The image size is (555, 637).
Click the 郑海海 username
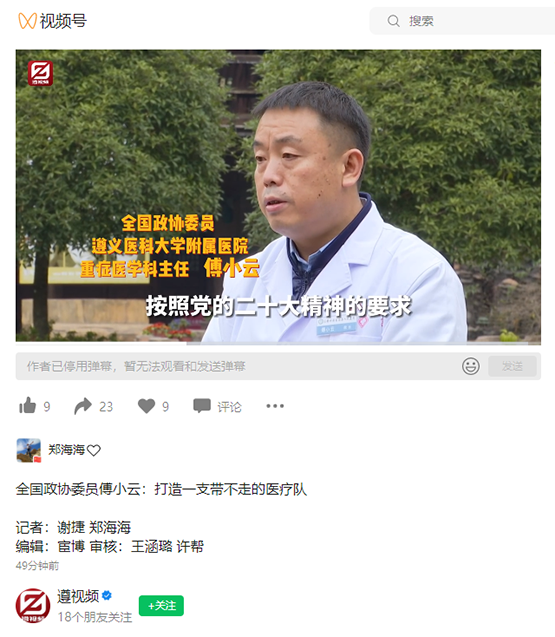pyautogui.click(x=67, y=450)
